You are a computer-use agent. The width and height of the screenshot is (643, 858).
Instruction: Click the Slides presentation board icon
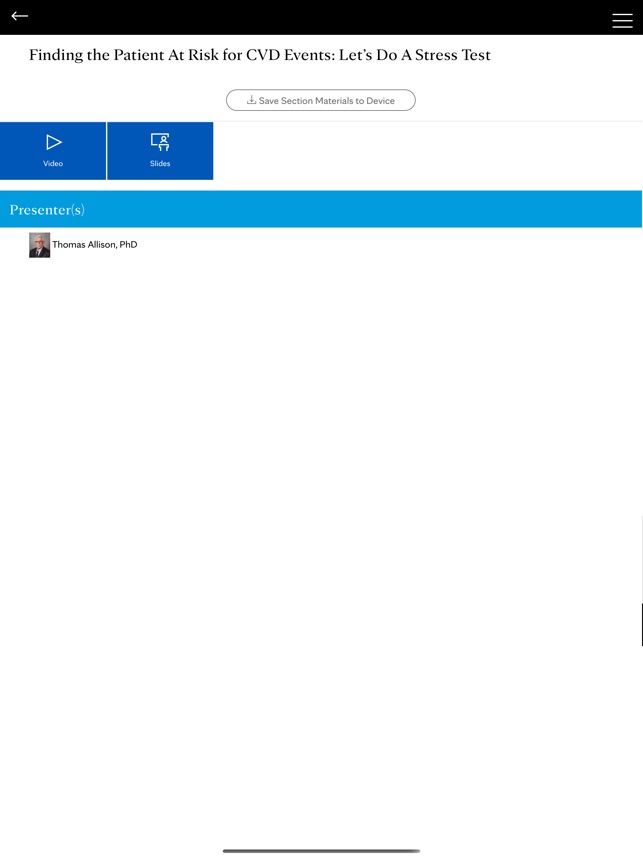(160, 142)
